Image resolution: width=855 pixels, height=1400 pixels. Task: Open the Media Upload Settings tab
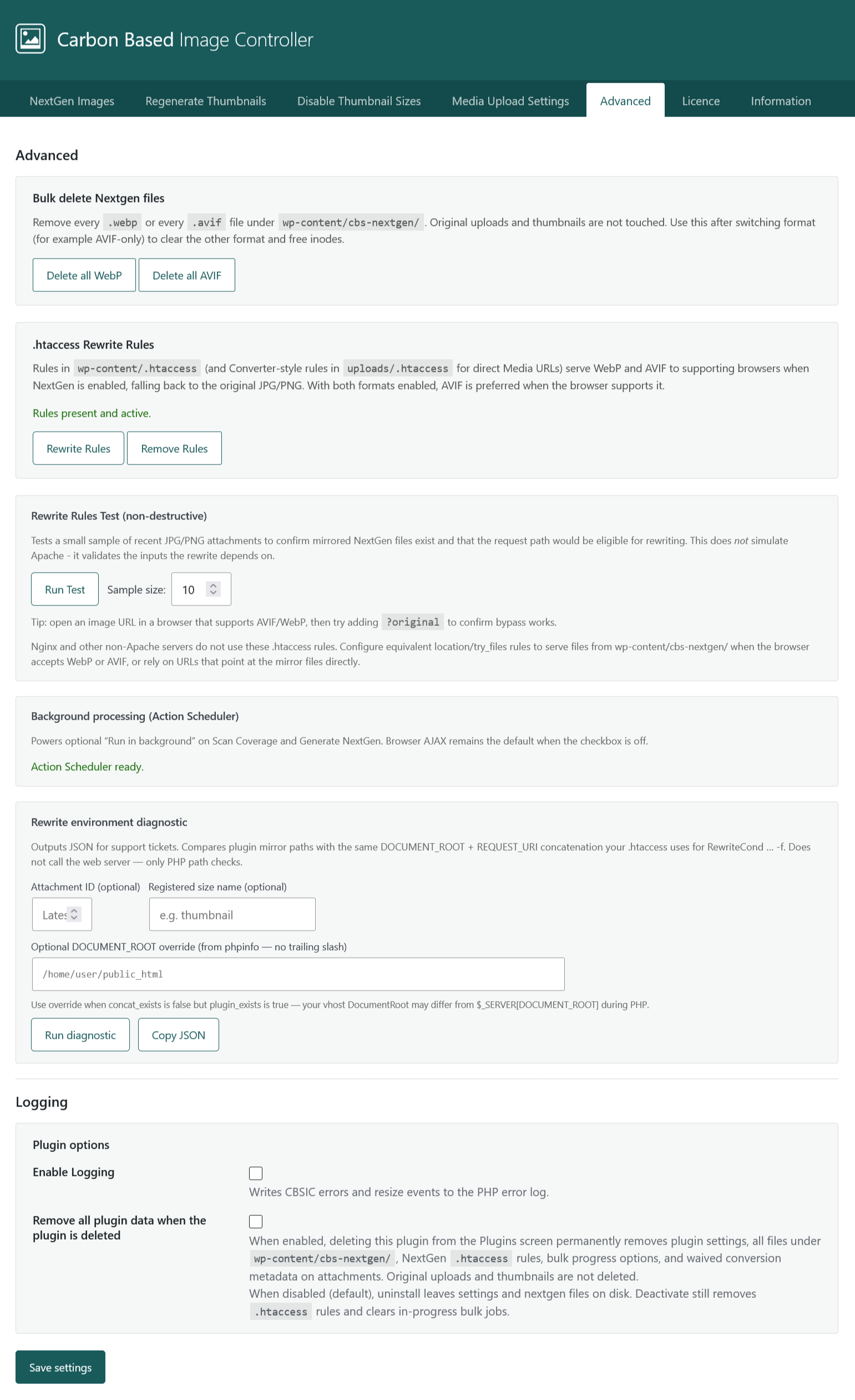point(510,100)
